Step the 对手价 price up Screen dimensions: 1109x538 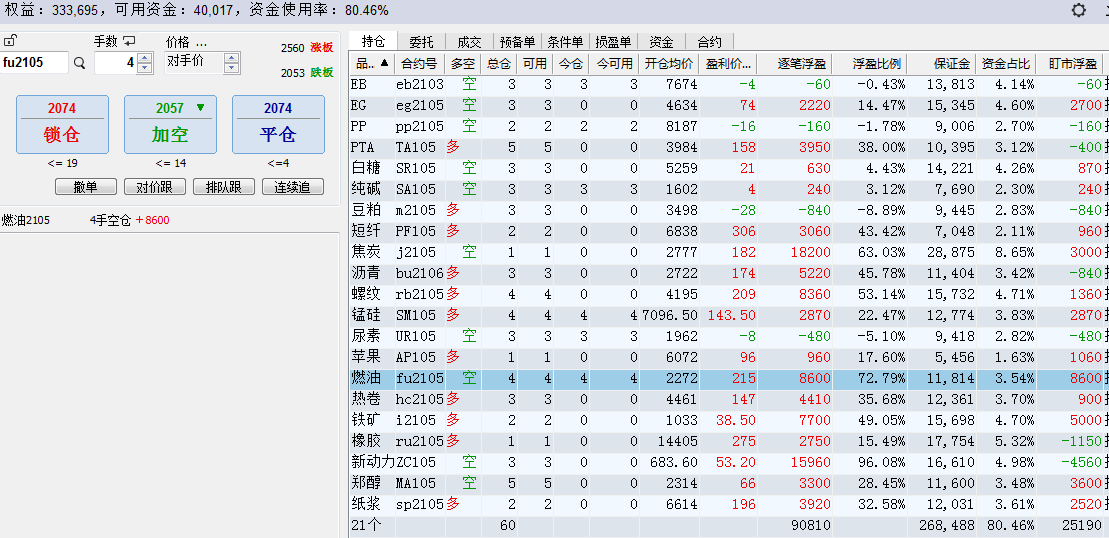[x=231, y=58]
